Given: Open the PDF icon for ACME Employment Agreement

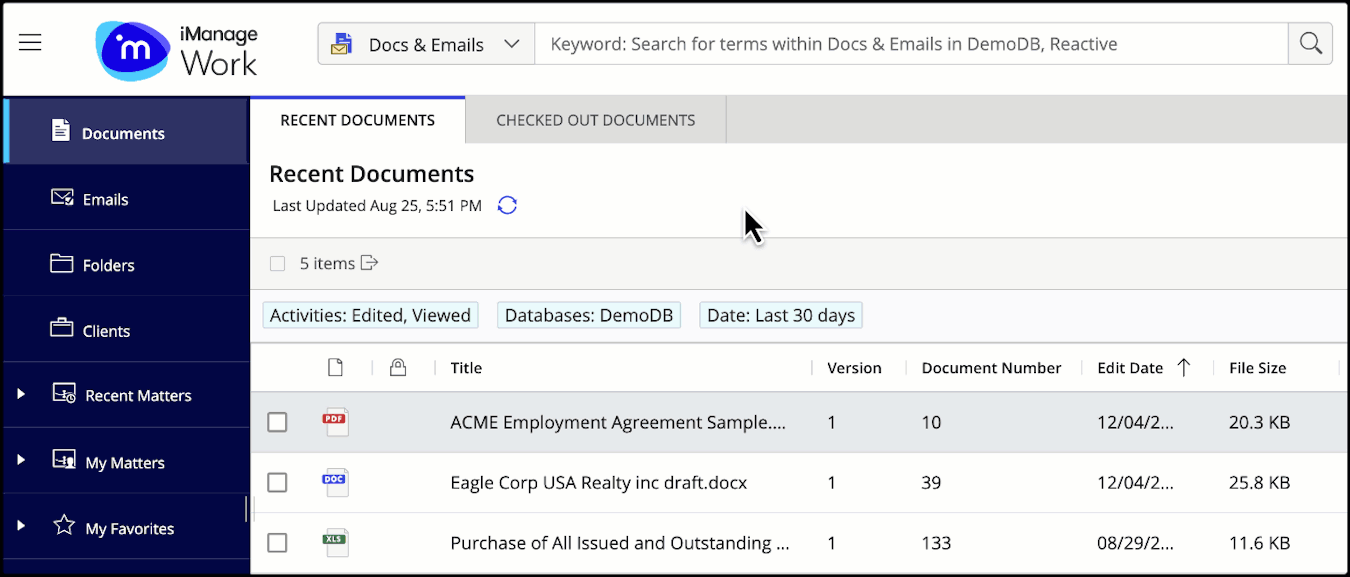Looking at the screenshot, I should pos(335,422).
